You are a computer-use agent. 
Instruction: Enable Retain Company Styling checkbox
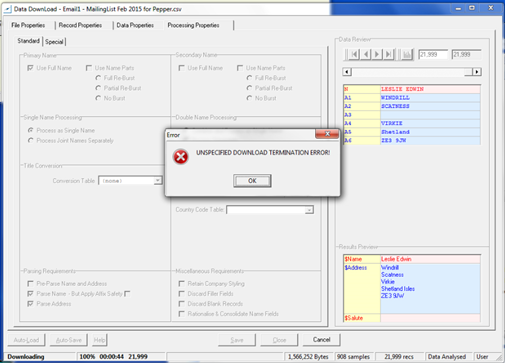(x=182, y=284)
